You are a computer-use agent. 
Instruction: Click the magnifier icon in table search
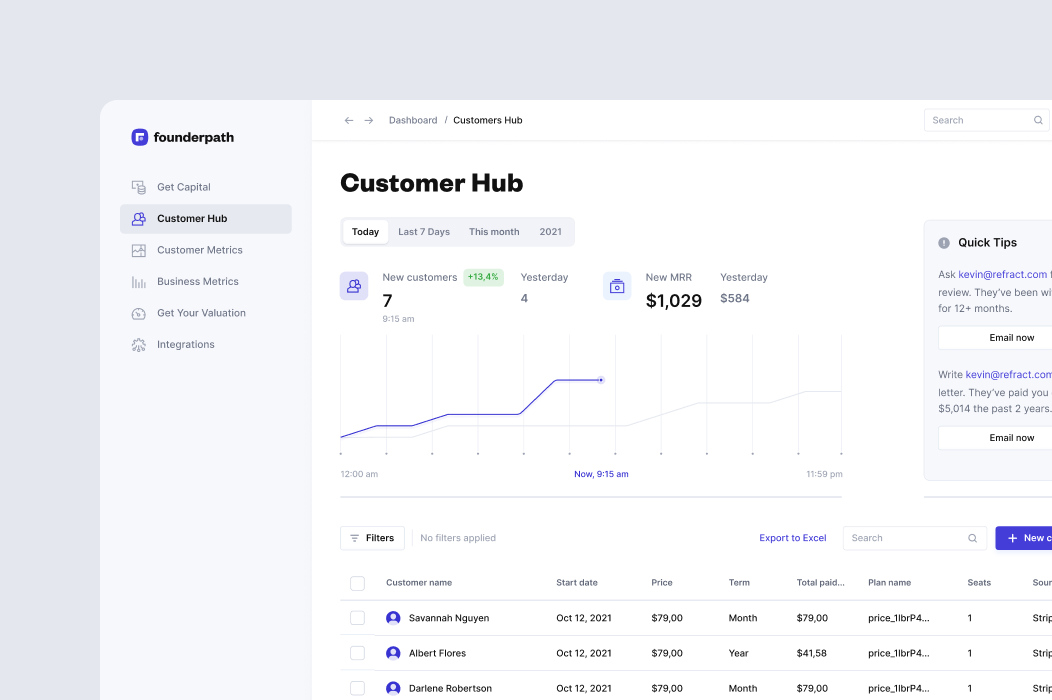point(972,538)
